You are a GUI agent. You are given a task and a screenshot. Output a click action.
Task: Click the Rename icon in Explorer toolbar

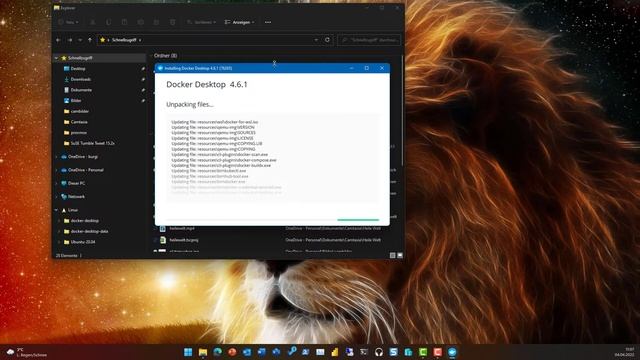click(x=140, y=22)
